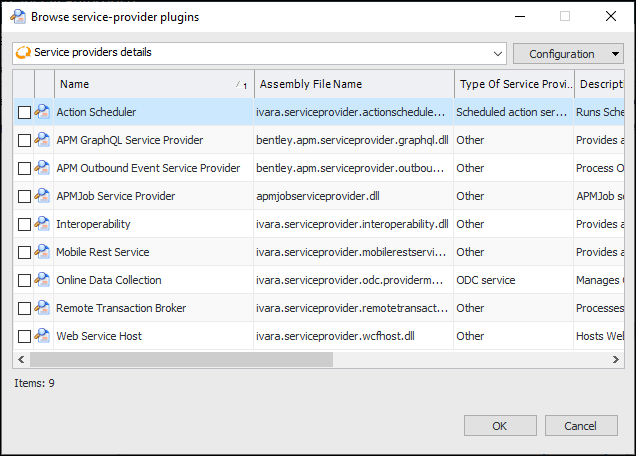The width and height of the screenshot is (636, 456).
Task: Click the plugin icon beside Remote Transaction Broker
Action: tap(43, 308)
